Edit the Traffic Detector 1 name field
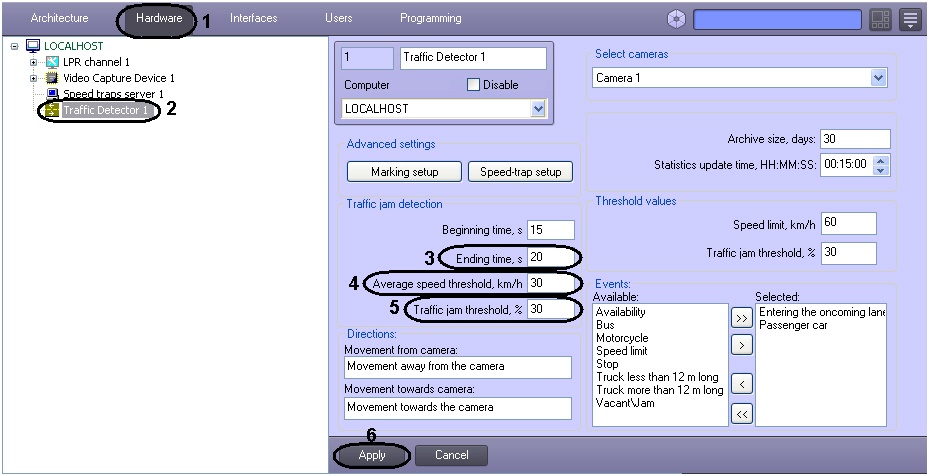 pos(473,58)
